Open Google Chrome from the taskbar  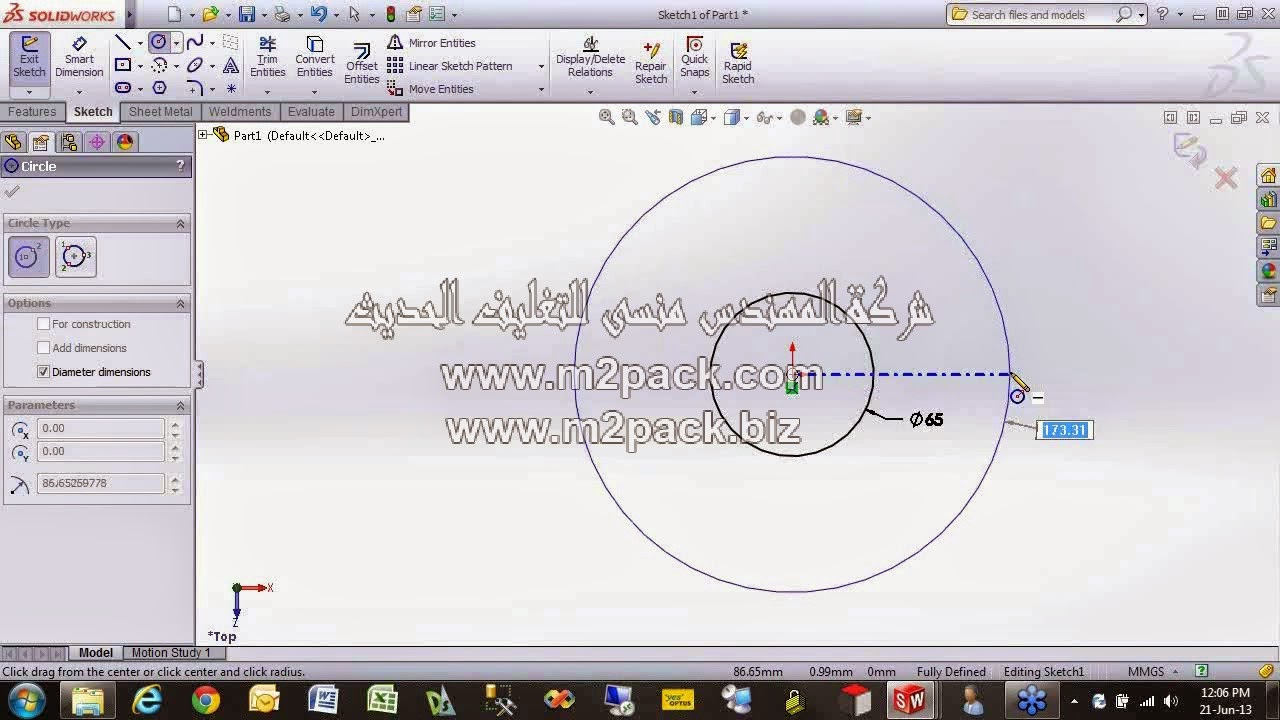coord(206,700)
